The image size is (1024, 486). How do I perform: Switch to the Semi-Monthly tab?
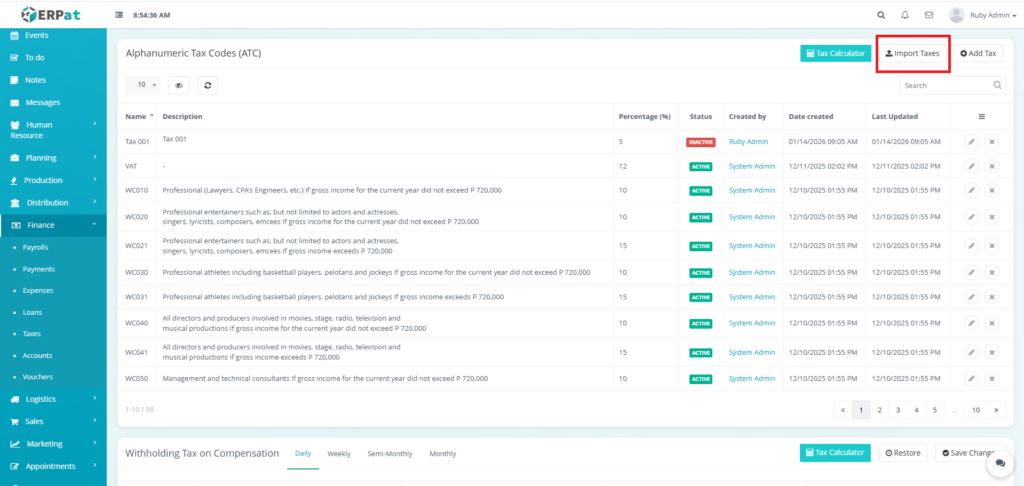point(389,453)
